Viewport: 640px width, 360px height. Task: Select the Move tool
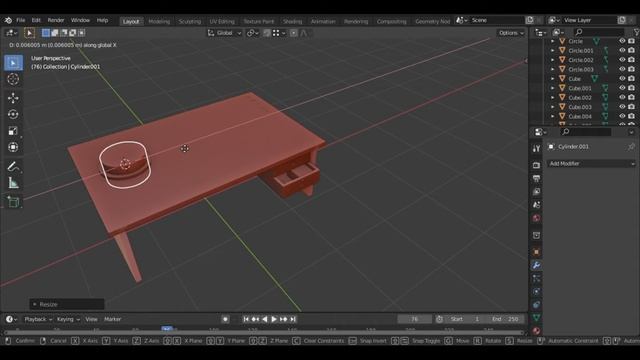[13, 98]
